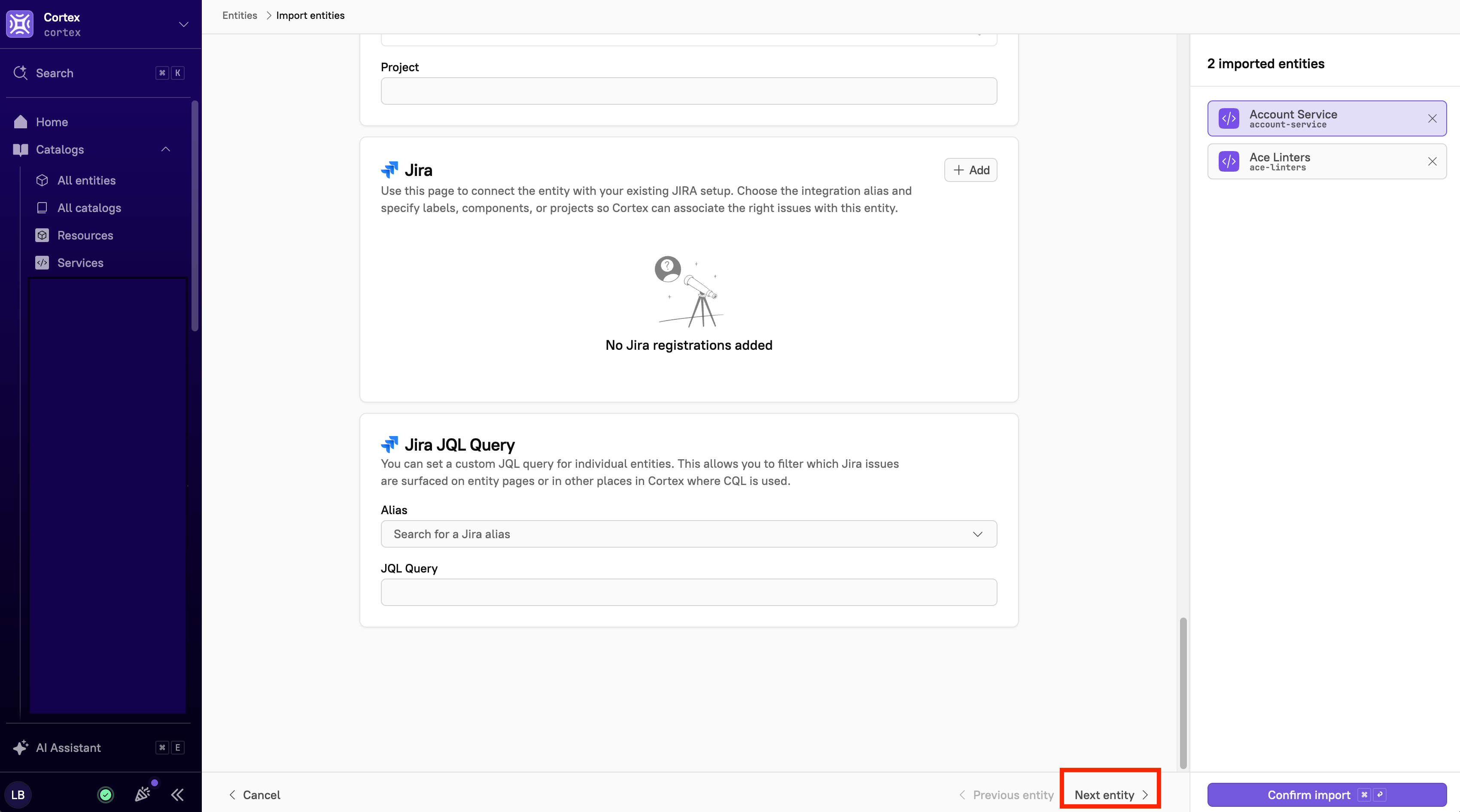Click the Import entities breadcrumb text

310,15
